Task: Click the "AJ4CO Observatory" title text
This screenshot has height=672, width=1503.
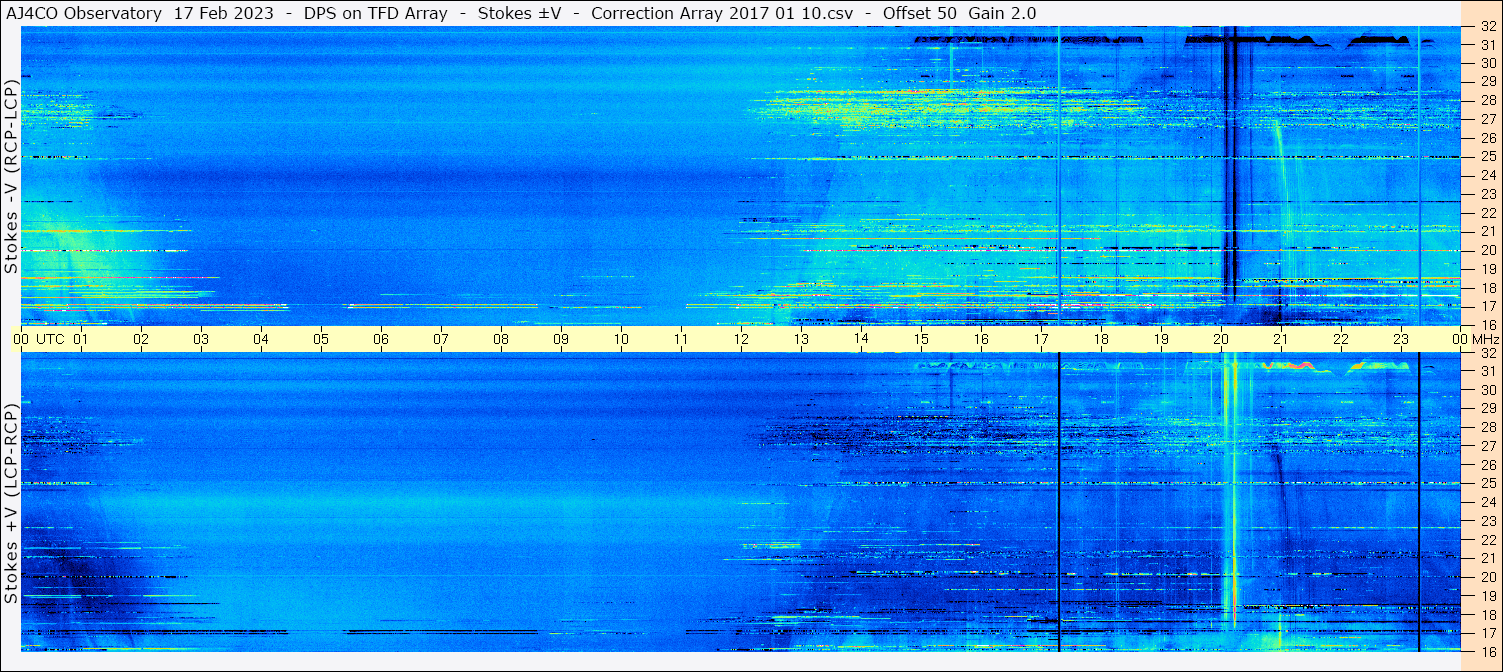Action: pyautogui.click(x=84, y=13)
